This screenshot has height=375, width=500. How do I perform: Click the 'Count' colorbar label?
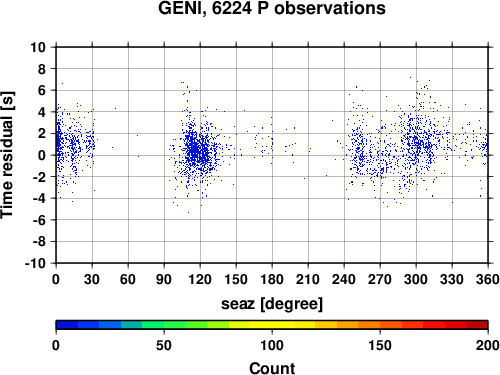point(272,368)
